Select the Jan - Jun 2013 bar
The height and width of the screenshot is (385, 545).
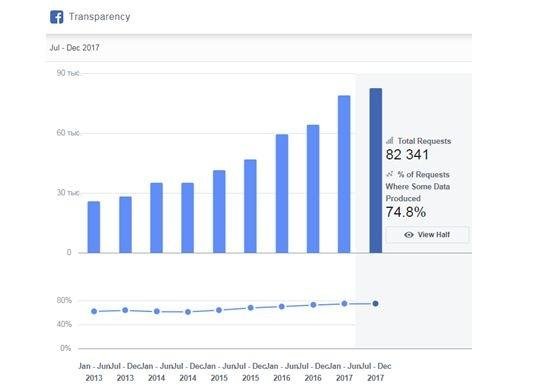pos(94,227)
